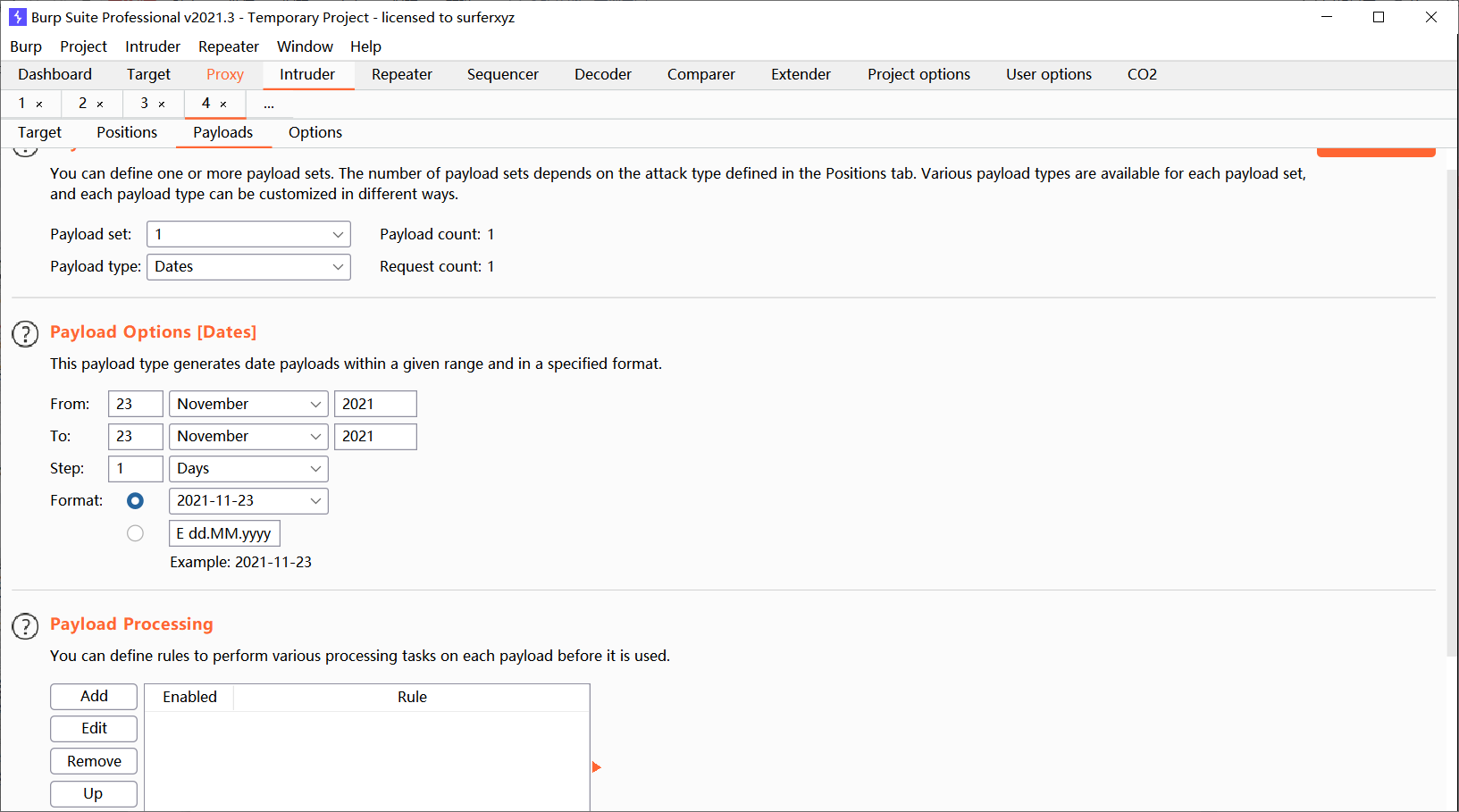Open the To month dropdown

pos(248,436)
